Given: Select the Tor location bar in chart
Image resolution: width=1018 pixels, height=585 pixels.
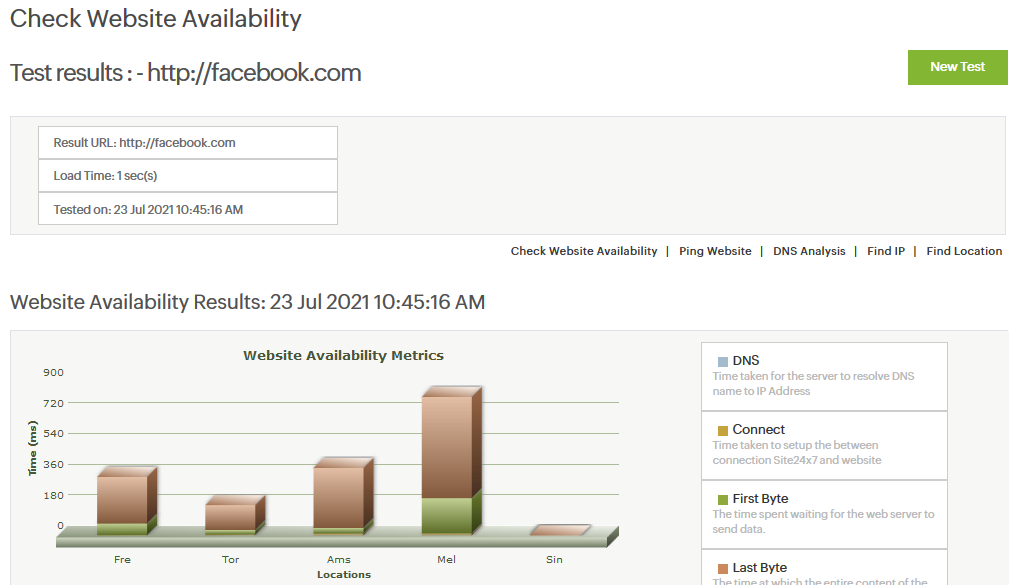Looking at the screenshot, I should coord(235,515).
